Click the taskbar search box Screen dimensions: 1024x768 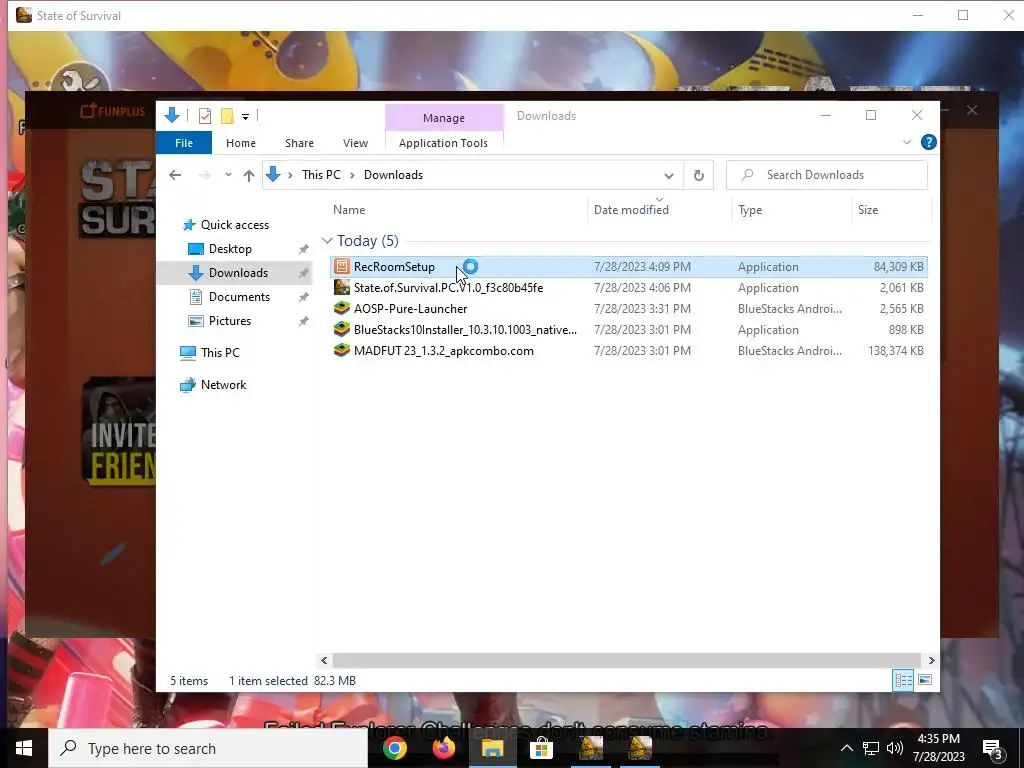(208, 748)
